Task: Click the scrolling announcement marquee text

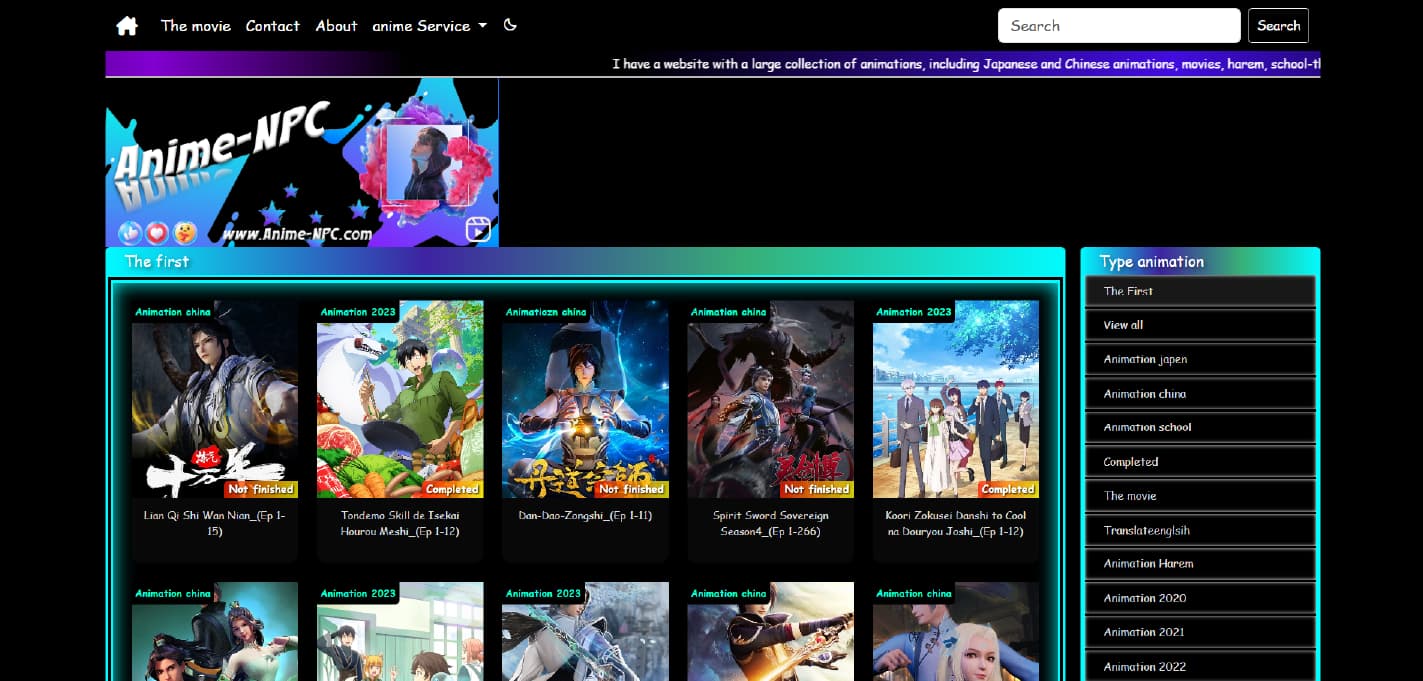Action: click(x=965, y=64)
